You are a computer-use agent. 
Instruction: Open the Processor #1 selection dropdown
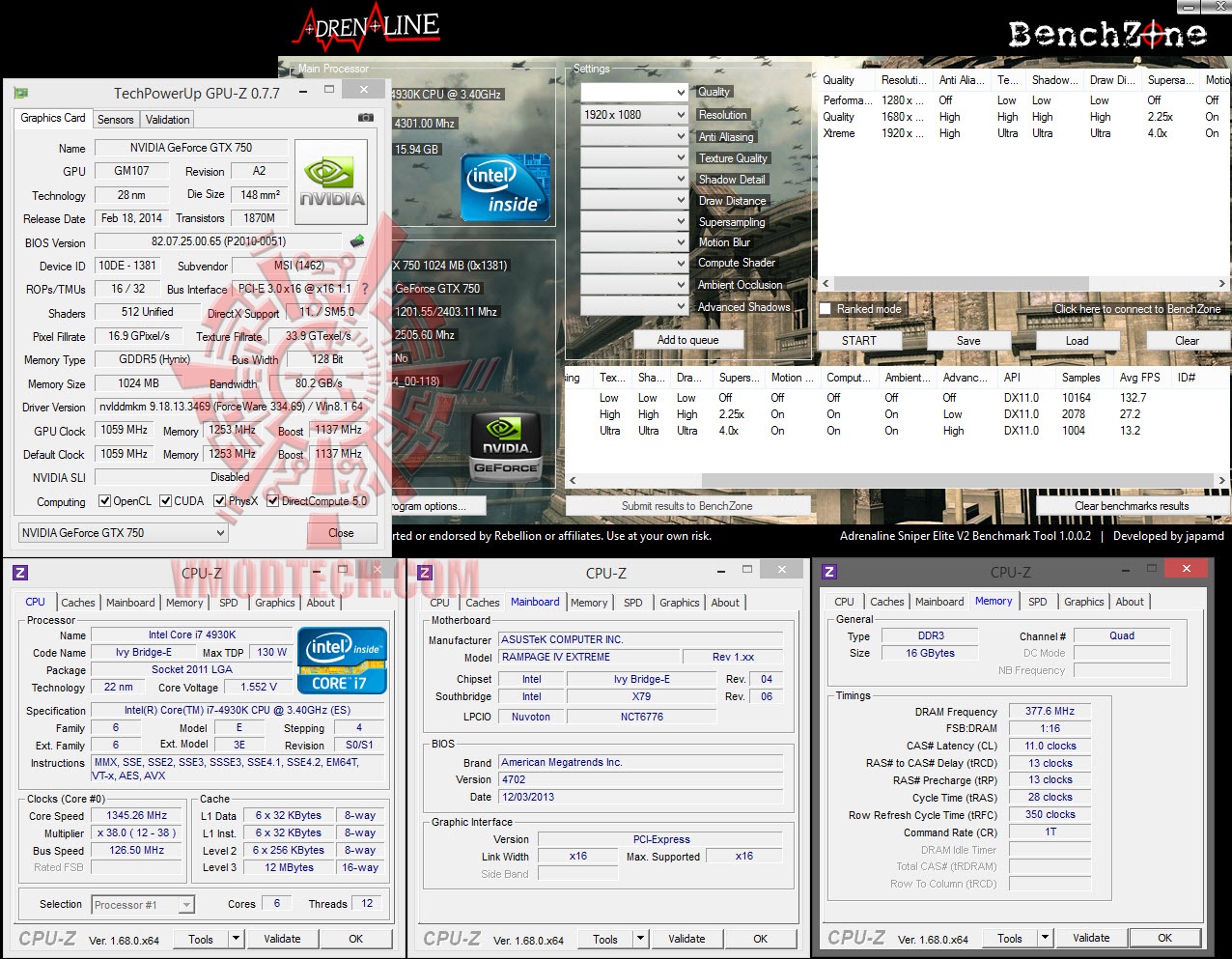click(143, 905)
